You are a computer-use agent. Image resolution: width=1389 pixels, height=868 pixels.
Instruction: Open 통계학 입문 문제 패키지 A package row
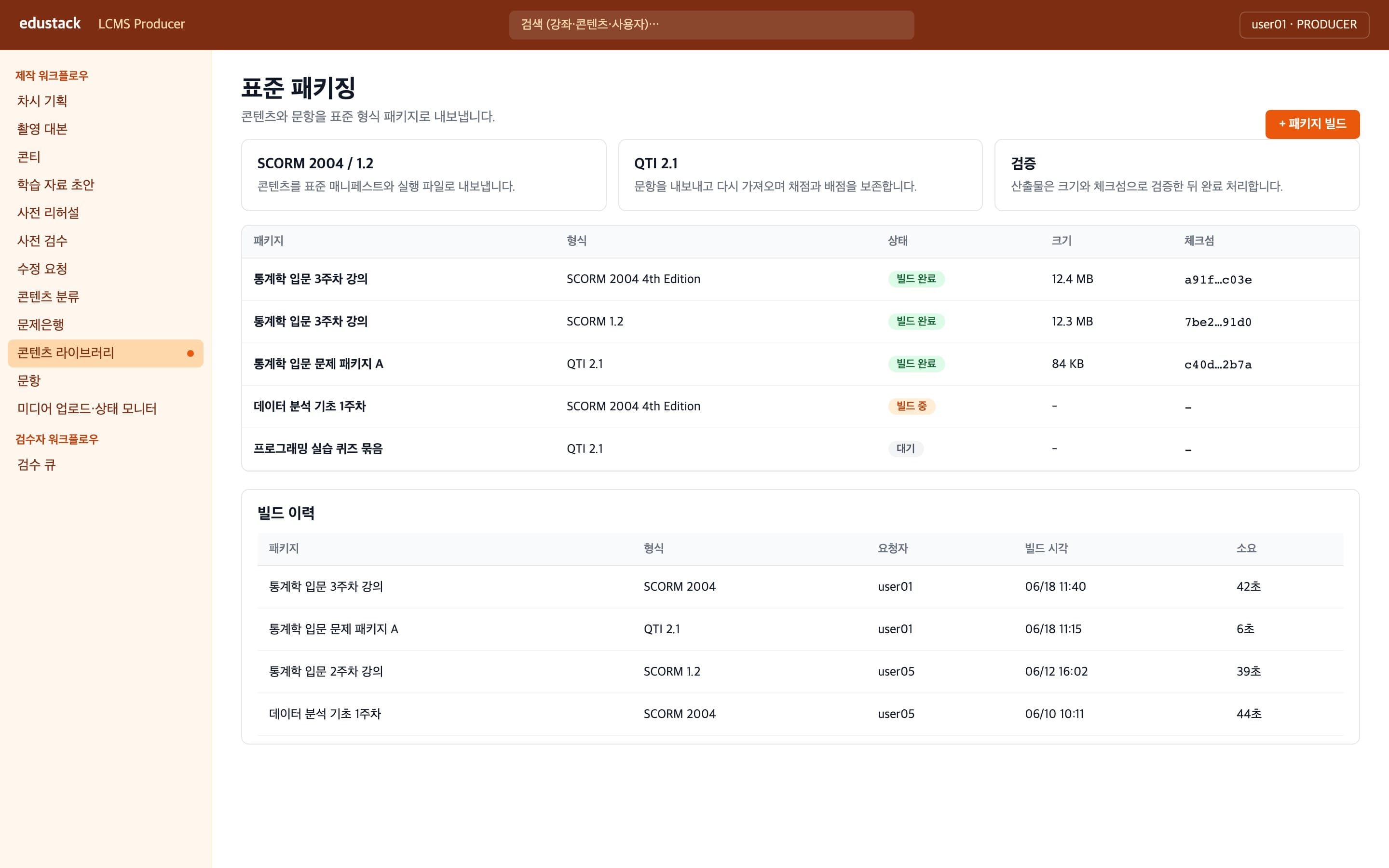coord(800,365)
